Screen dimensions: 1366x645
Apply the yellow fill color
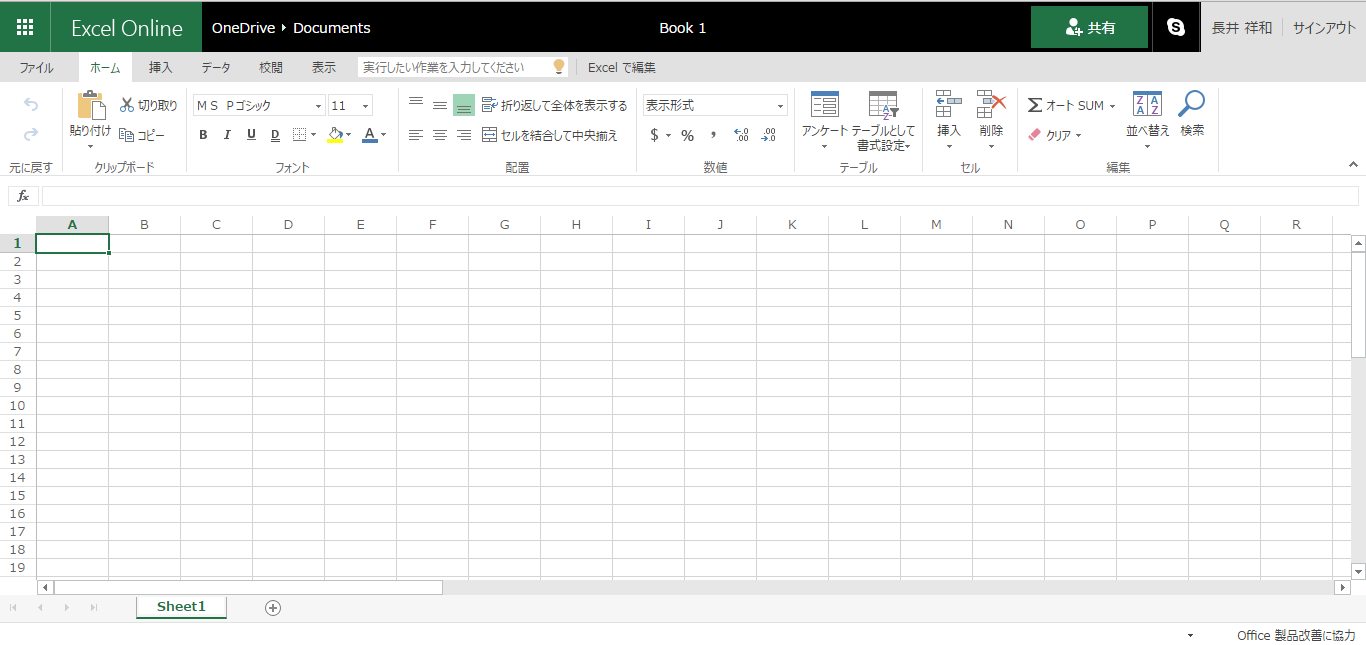click(x=335, y=135)
